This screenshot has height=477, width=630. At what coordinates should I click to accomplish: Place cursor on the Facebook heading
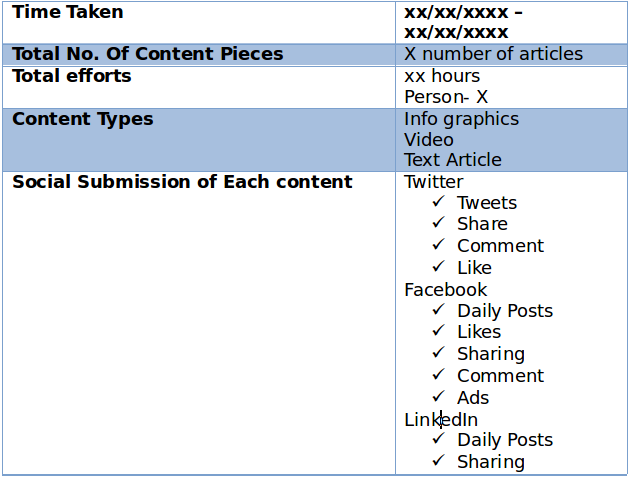pyautogui.click(x=445, y=290)
